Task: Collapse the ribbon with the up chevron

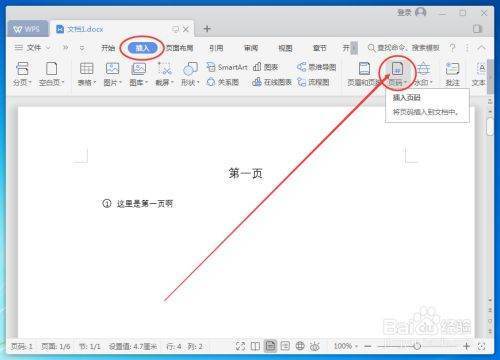Action: click(x=482, y=48)
